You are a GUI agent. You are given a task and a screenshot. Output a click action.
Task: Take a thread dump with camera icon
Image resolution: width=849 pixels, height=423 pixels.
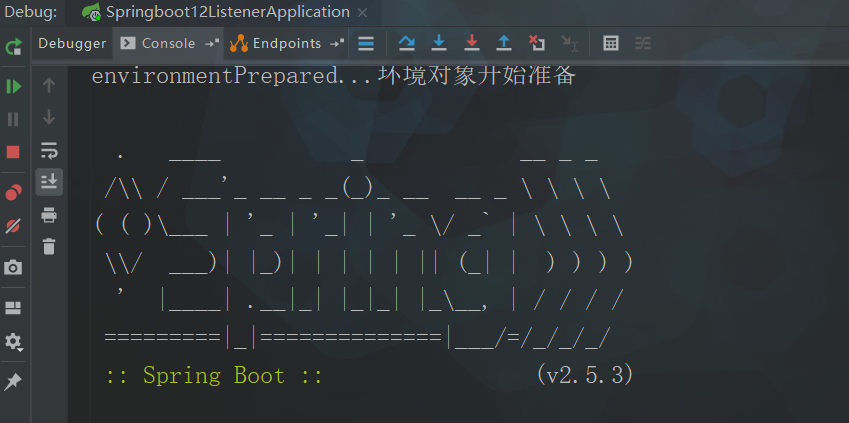coord(14,267)
